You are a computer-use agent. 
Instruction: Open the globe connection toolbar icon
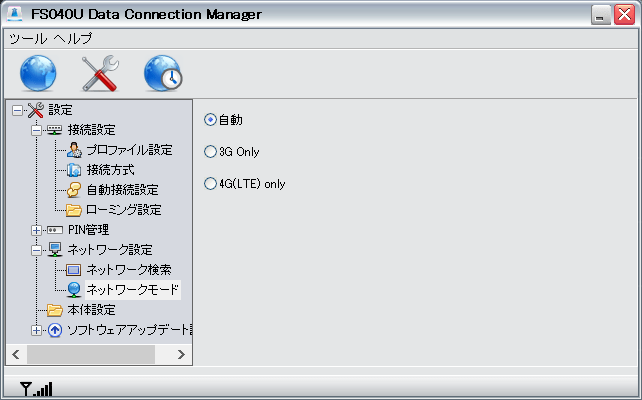click(38, 73)
